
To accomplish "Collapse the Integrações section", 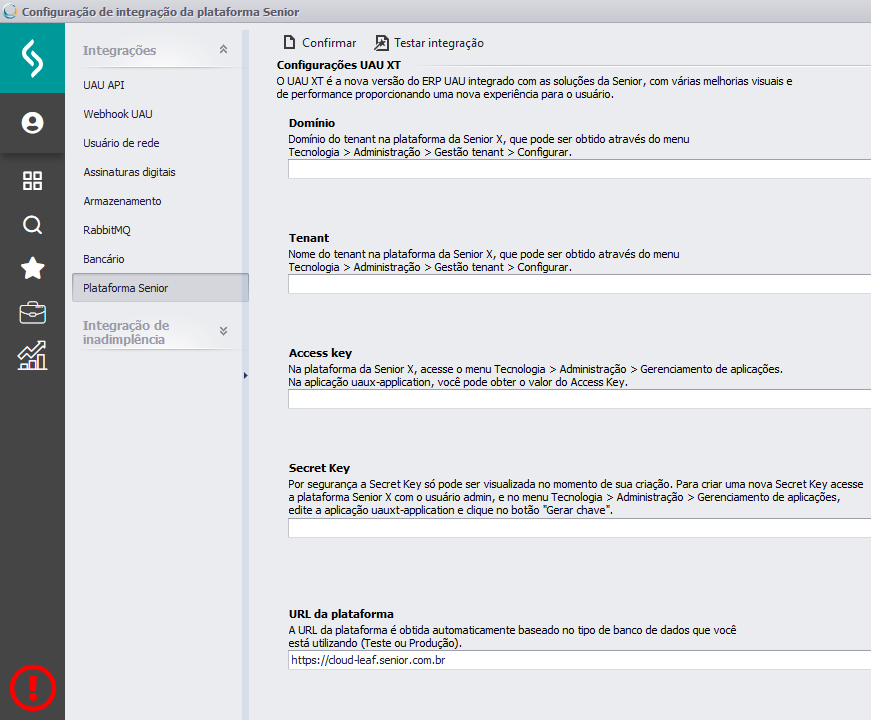I will point(223,48).
